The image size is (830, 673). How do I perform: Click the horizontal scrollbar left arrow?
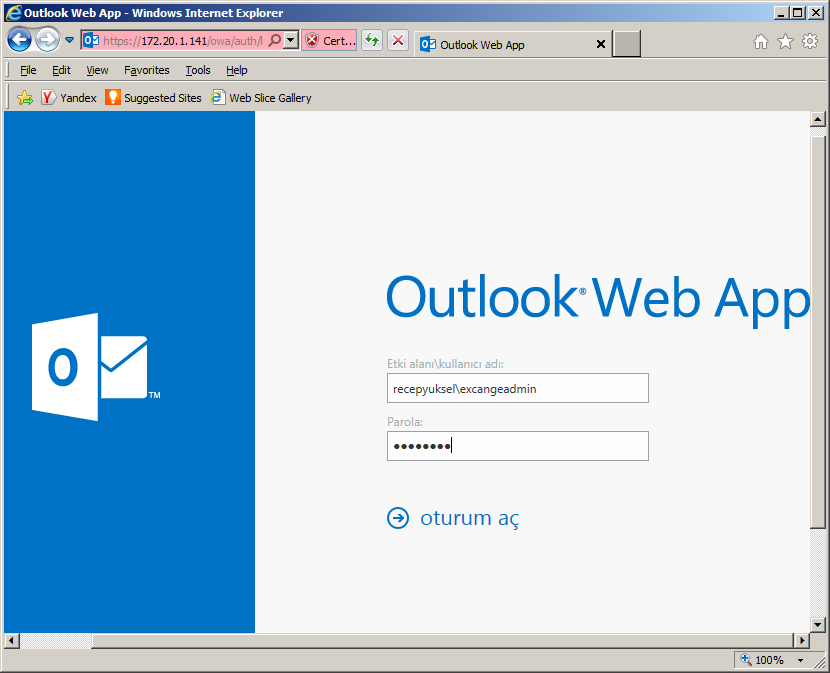point(12,641)
